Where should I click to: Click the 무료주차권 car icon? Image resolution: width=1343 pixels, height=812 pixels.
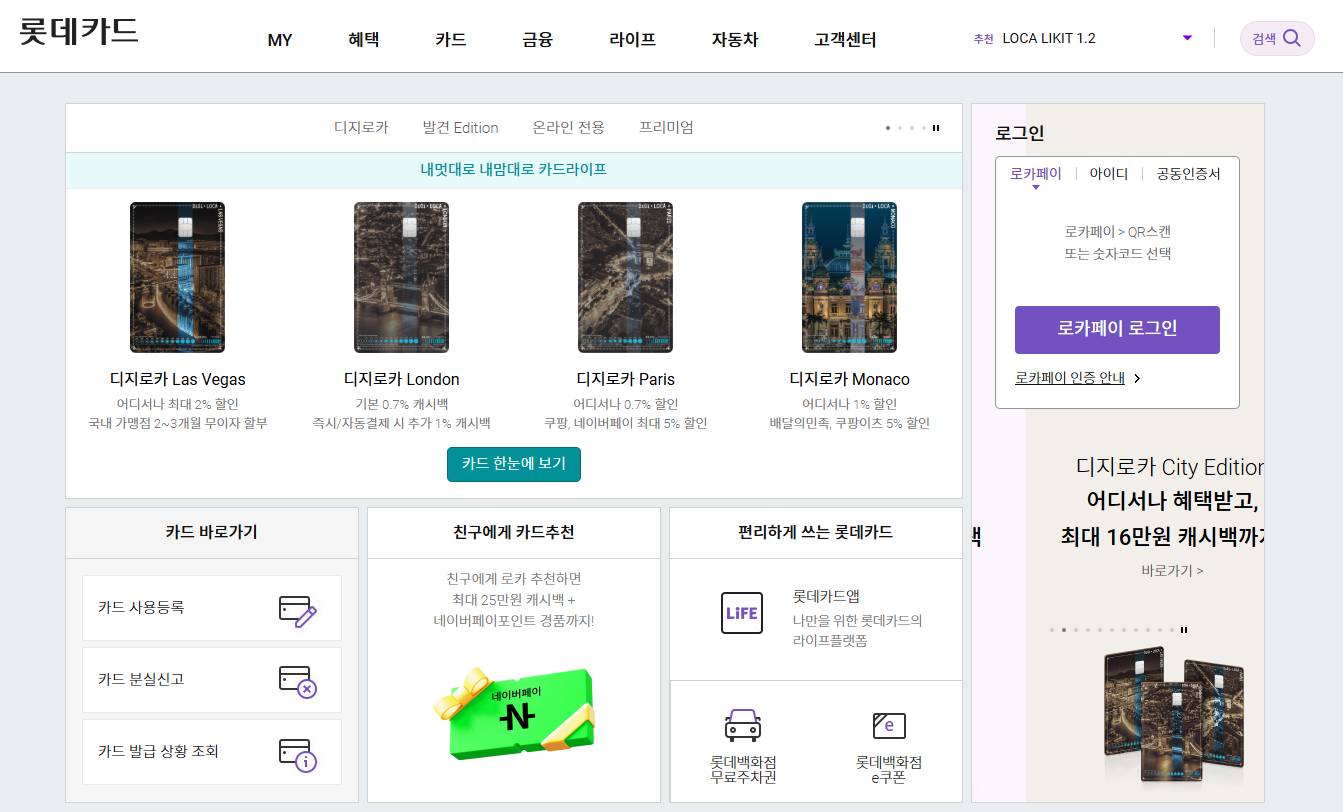742,724
